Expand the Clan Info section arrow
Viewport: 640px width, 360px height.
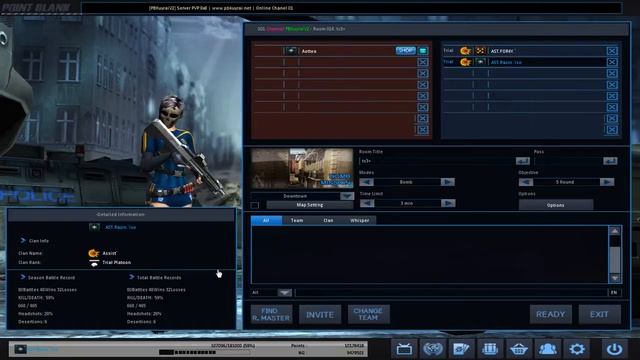(x=23, y=240)
